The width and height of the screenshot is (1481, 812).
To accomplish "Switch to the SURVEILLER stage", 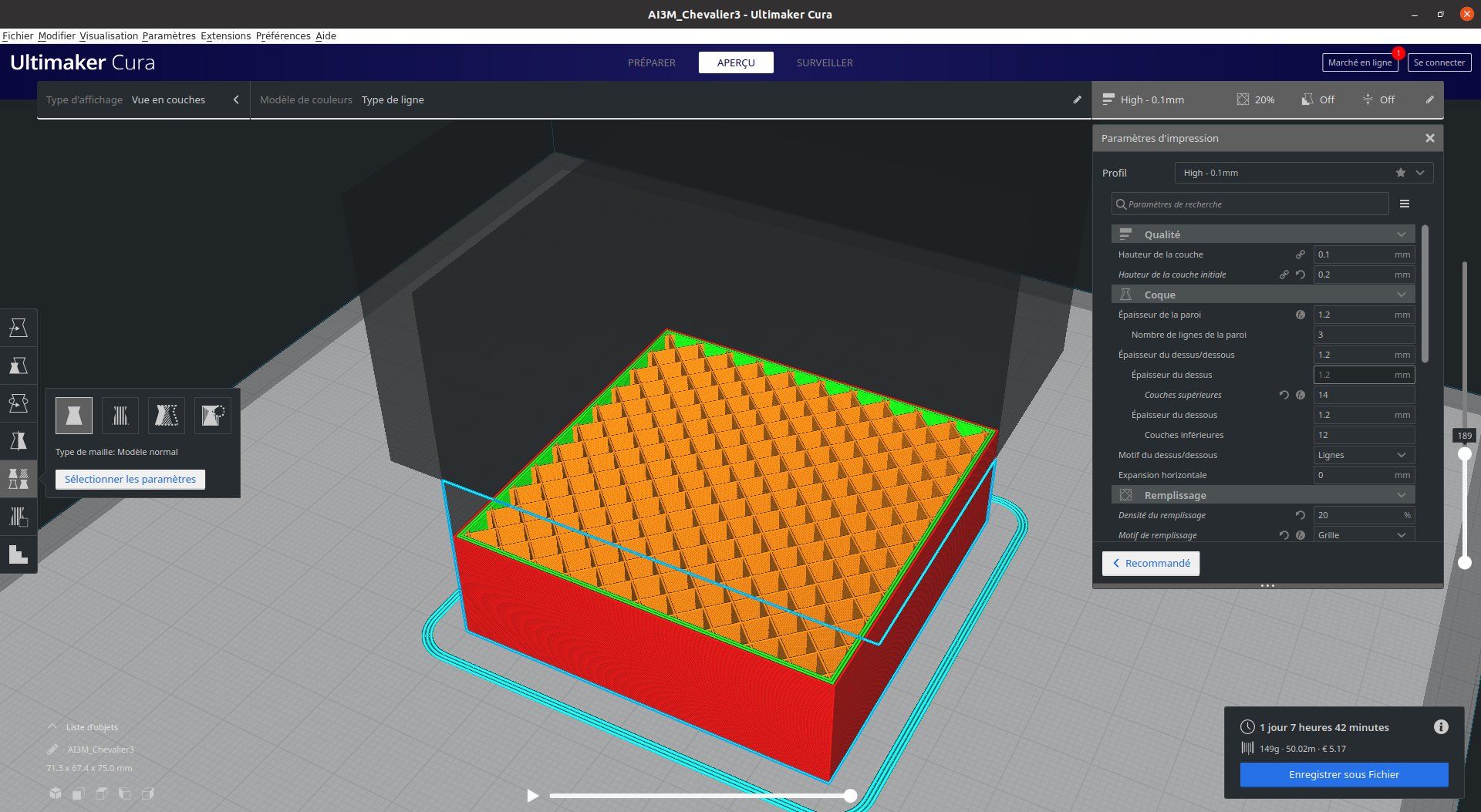I will (x=825, y=62).
